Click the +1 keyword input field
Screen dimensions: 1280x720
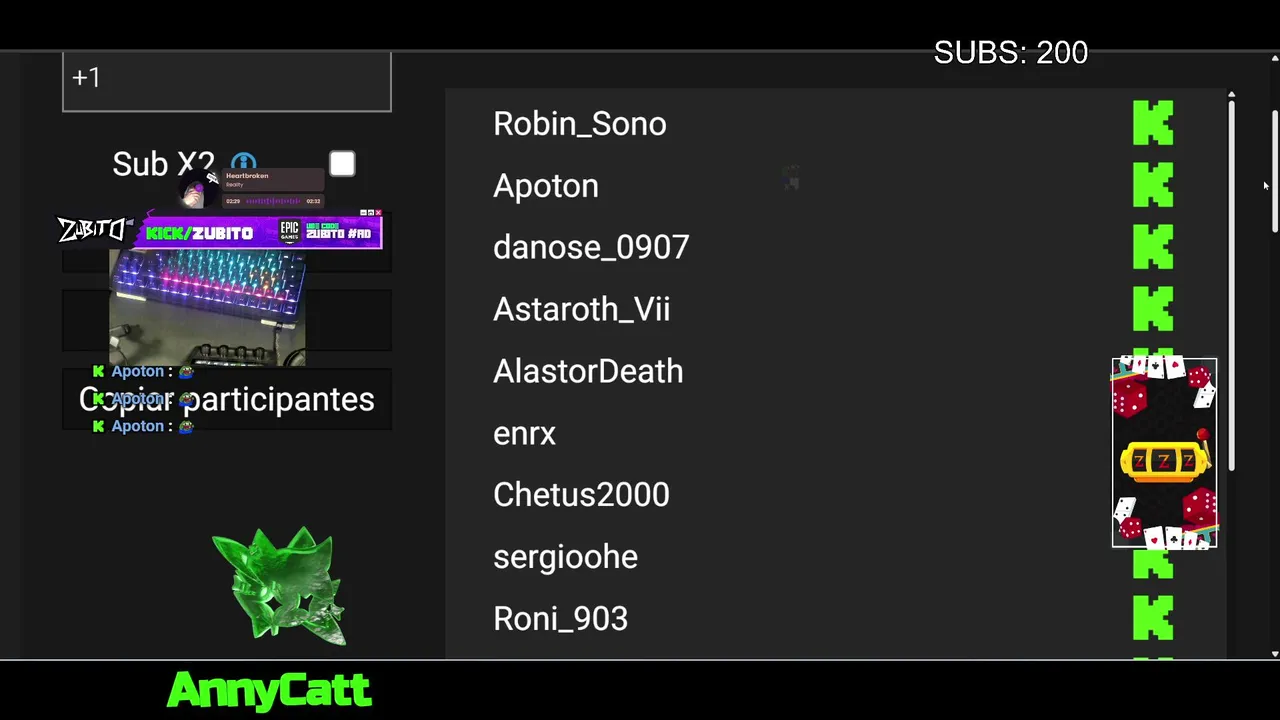click(227, 81)
